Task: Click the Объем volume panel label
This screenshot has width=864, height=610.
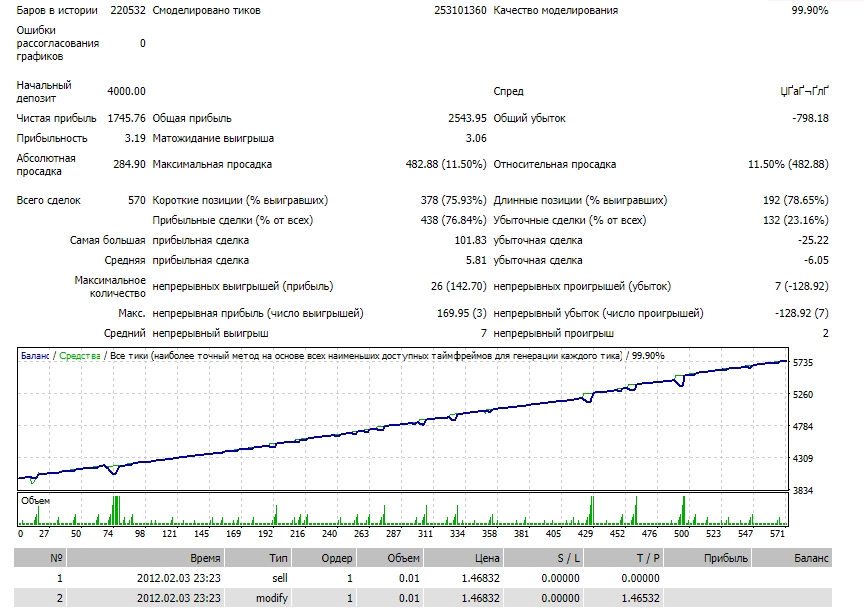Action: point(35,500)
